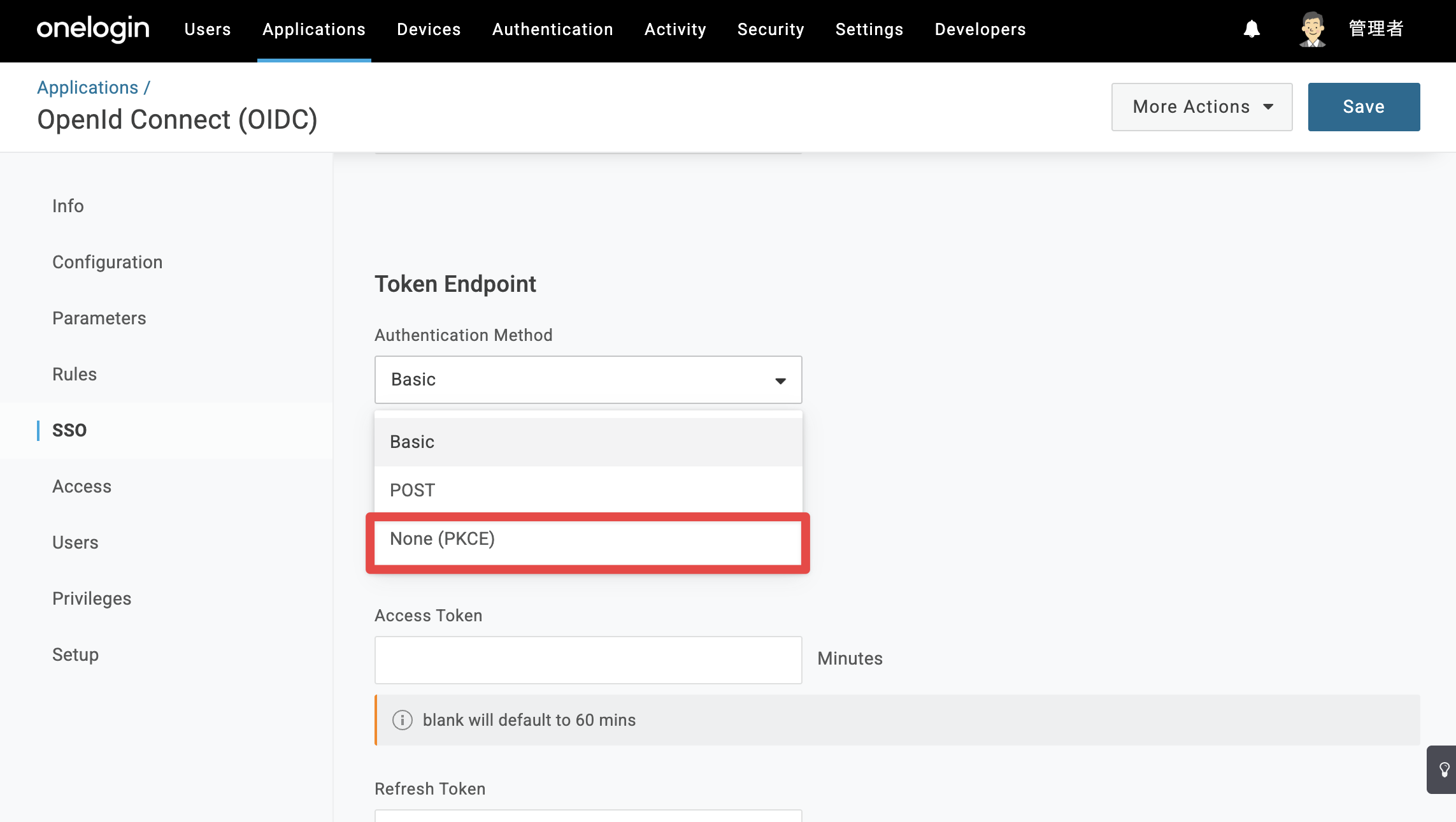Click the OpenId Connect (OIDC) title
Viewport: 1456px width, 822px height.
tap(178, 120)
